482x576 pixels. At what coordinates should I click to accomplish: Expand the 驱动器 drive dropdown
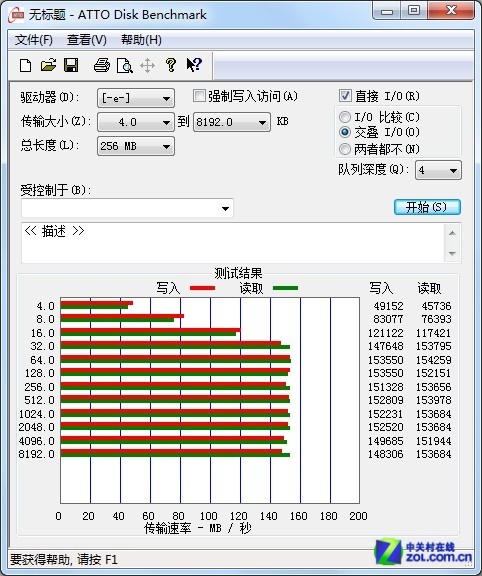click(x=136, y=98)
